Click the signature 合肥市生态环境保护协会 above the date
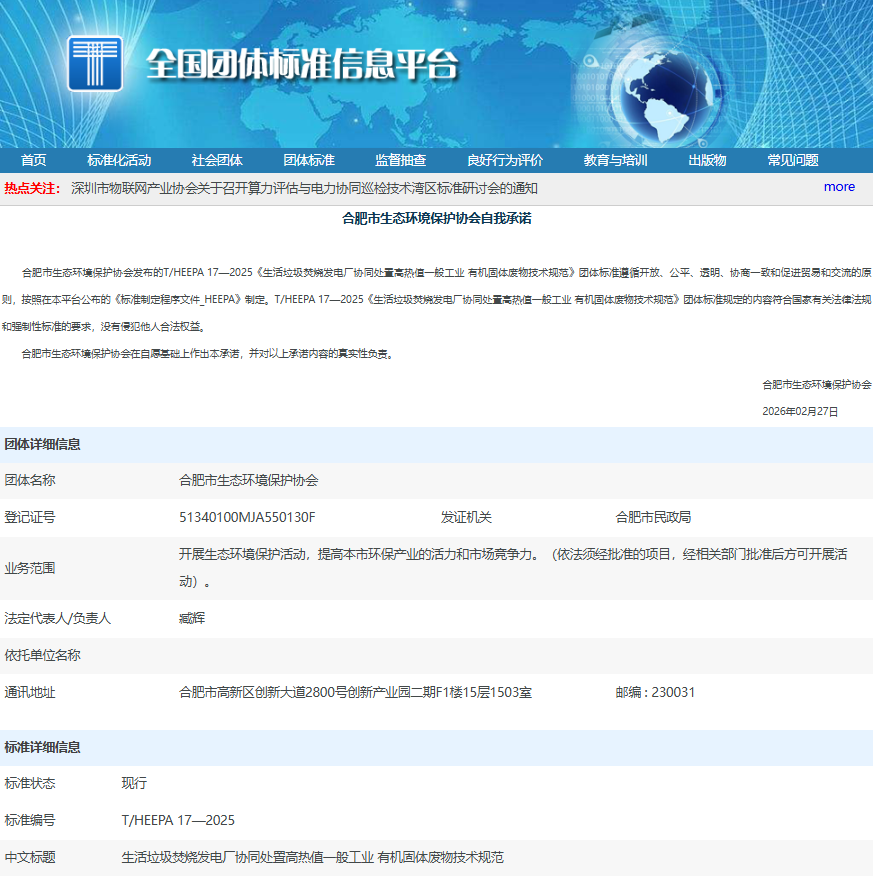The height and width of the screenshot is (878, 873). tap(816, 385)
